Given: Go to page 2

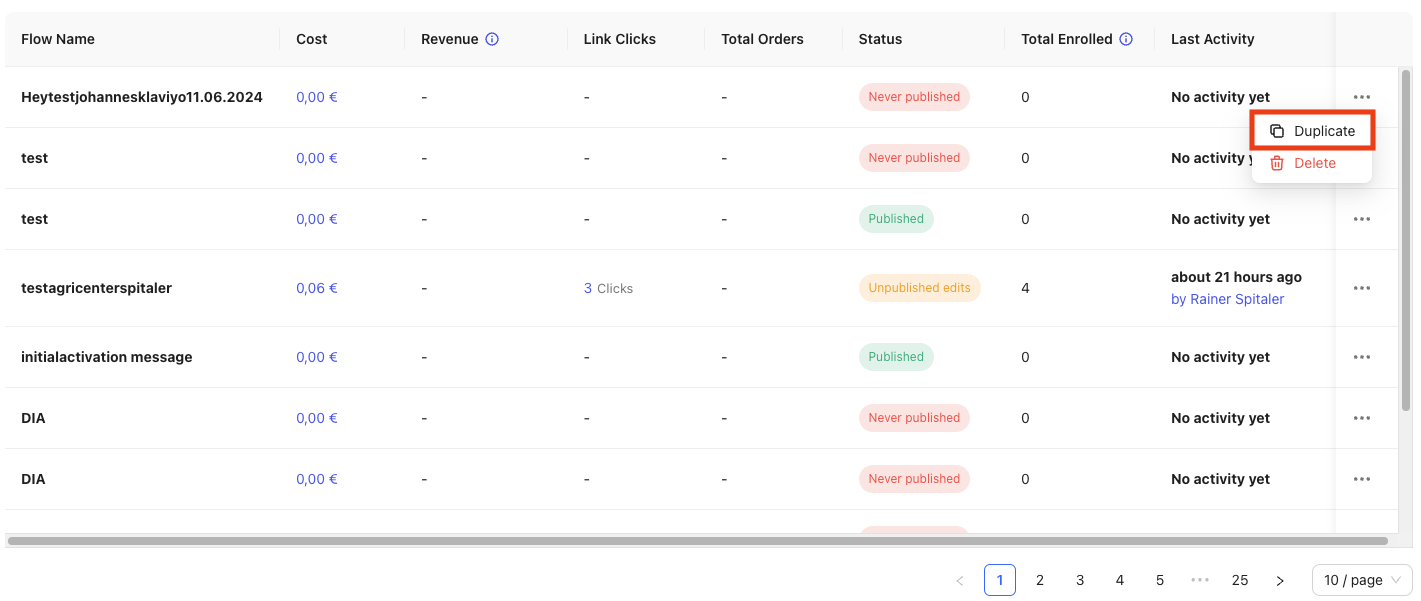Looking at the screenshot, I should coord(1040,580).
